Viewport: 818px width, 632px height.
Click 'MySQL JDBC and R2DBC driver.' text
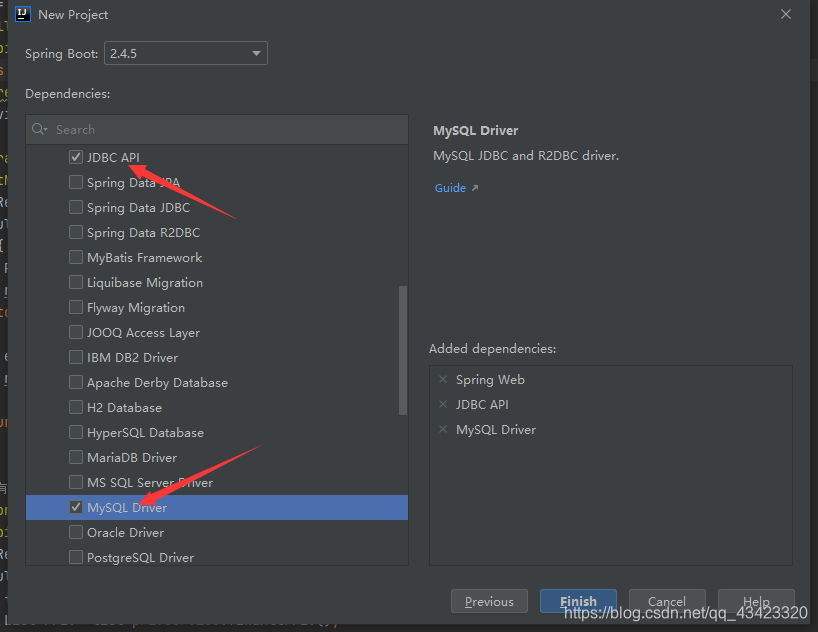point(526,156)
